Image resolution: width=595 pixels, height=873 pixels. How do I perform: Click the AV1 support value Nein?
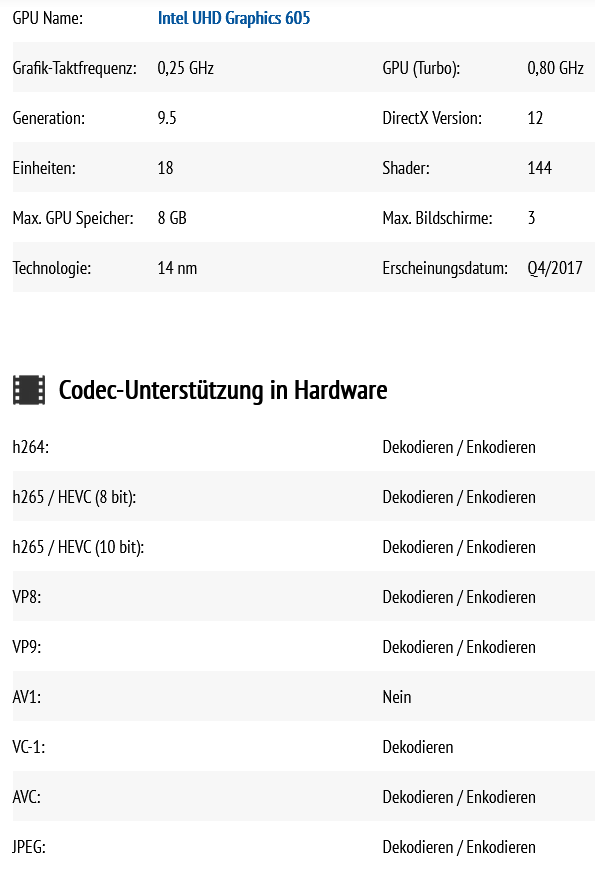(x=397, y=697)
